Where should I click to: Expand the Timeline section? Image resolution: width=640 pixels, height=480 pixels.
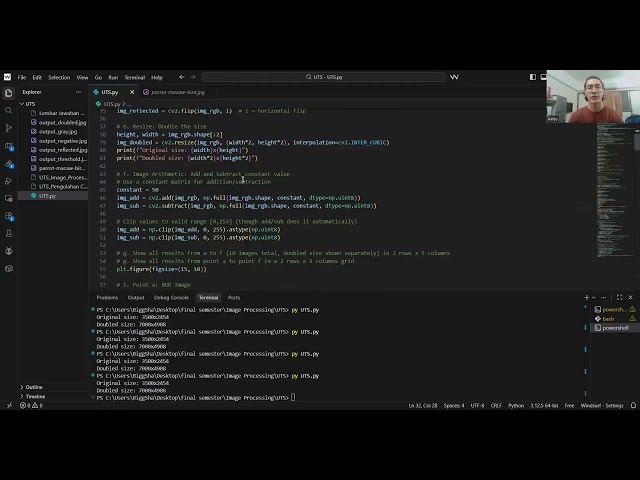(53, 396)
